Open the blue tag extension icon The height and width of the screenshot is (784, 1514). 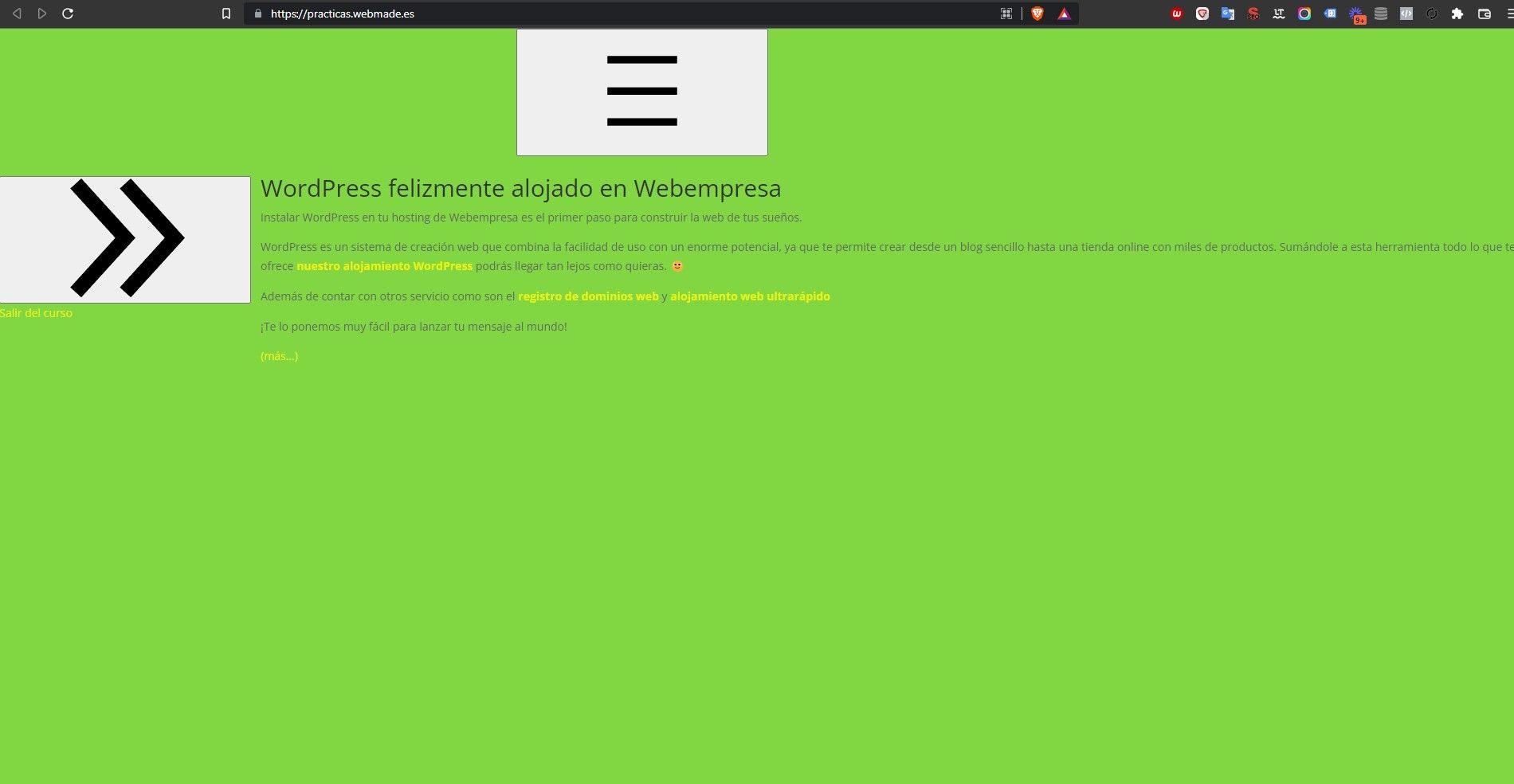pyautogui.click(x=1330, y=14)
